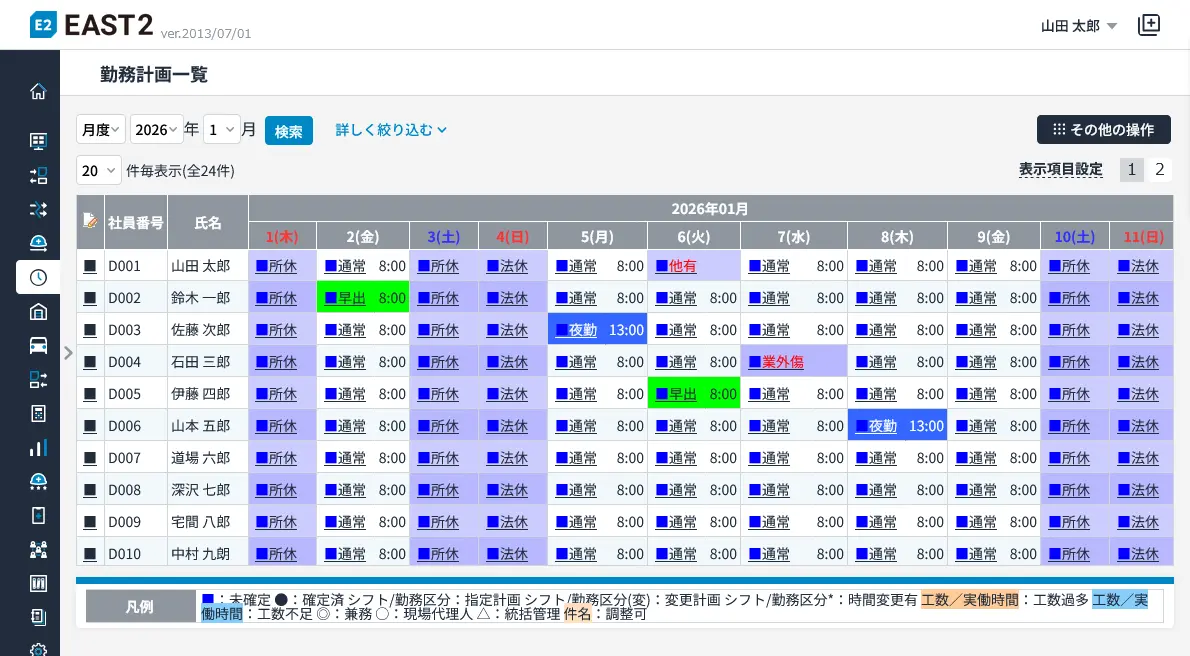
Task: Tick the checkbox for employee D005
Action: 90,394
